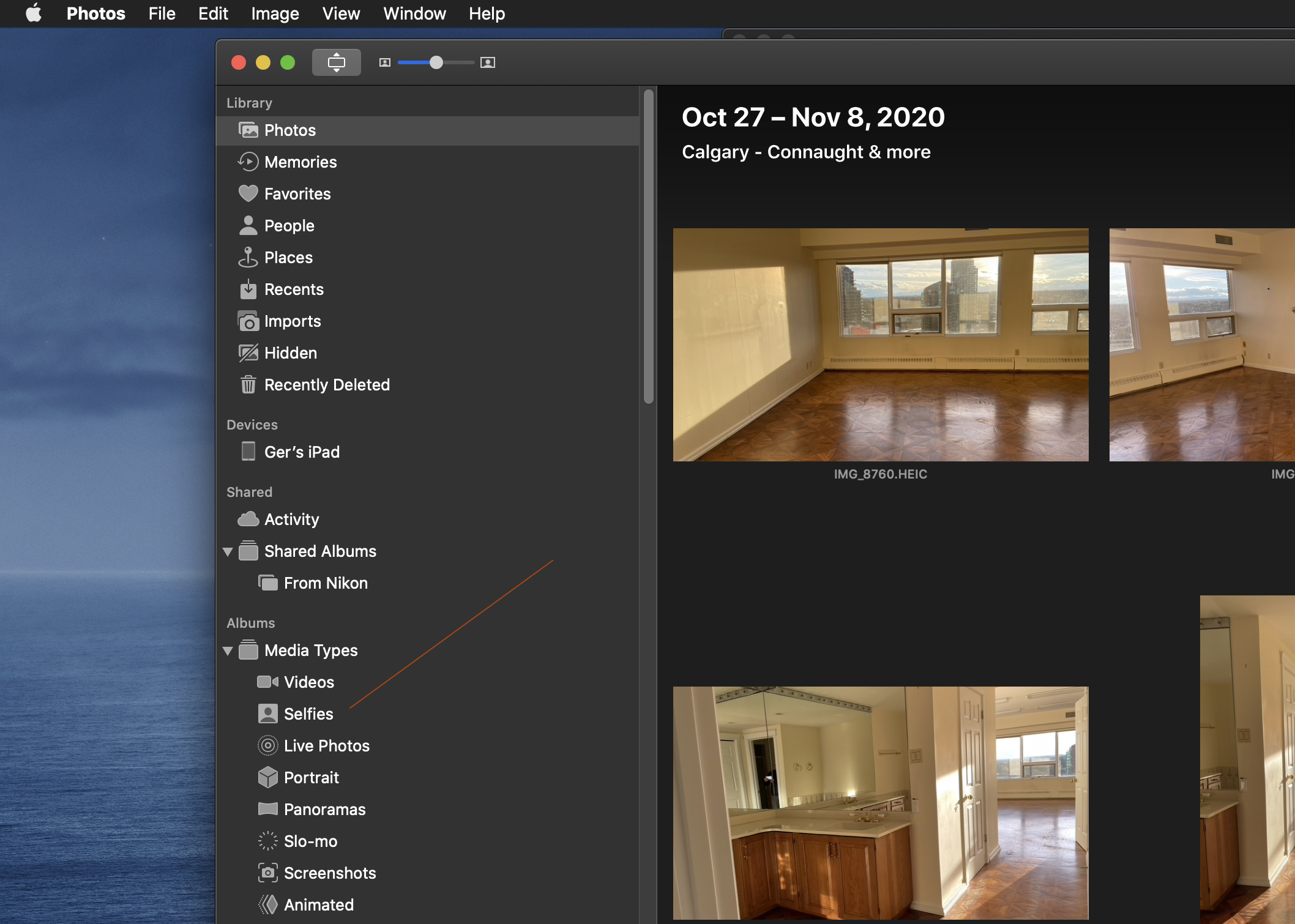Collapse the Shared Albums disclosure triangle
This screenshot has height=924, width=1295.
pyautogui.click(x=228, y=552)
